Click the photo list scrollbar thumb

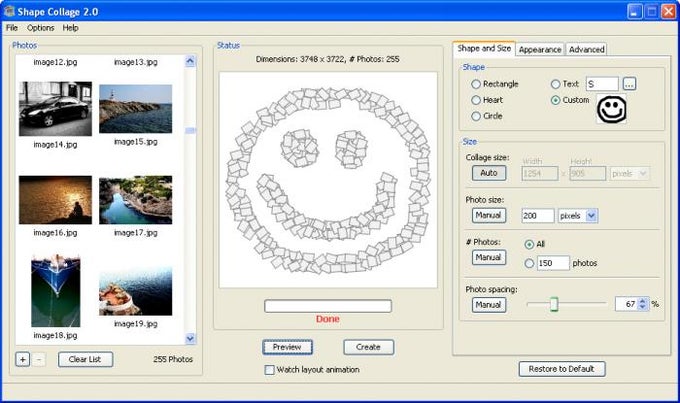(190, 131)
